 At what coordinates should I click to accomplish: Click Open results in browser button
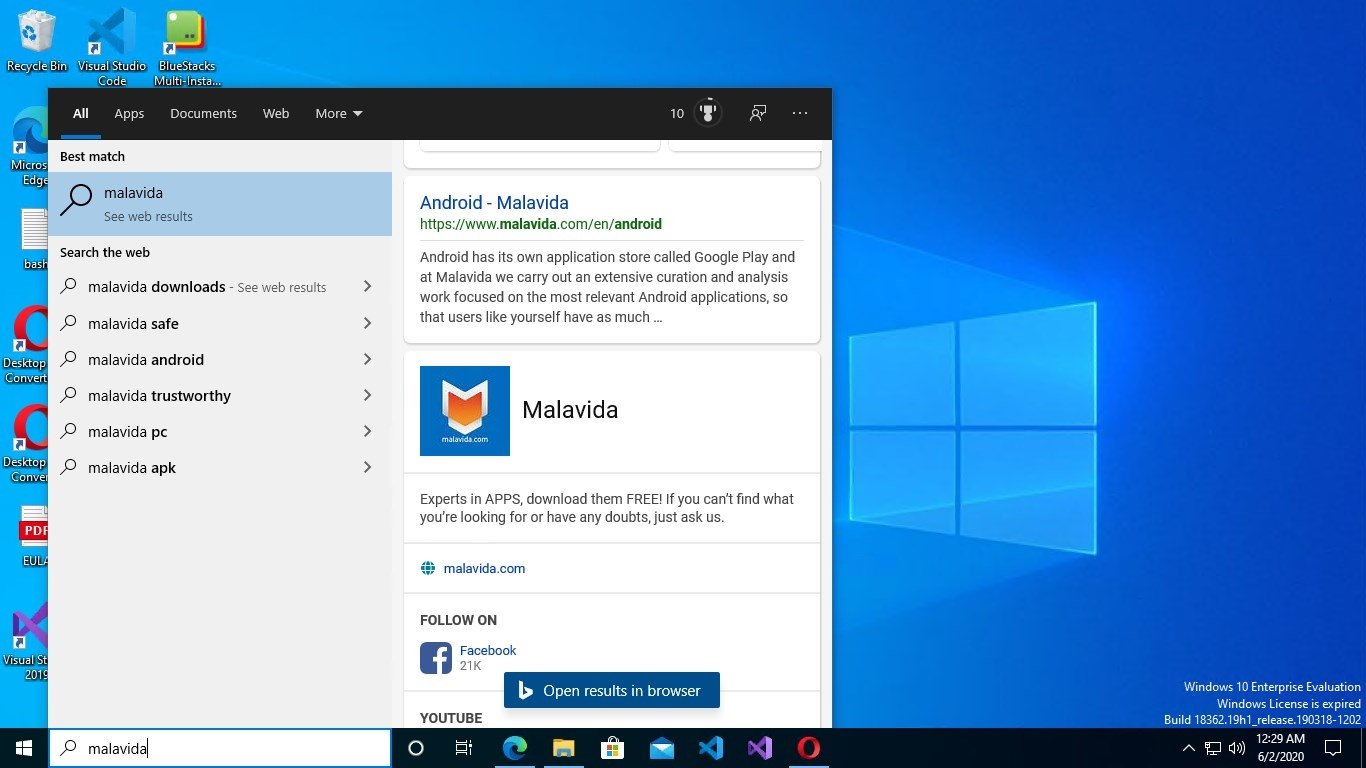click(611, 690)
